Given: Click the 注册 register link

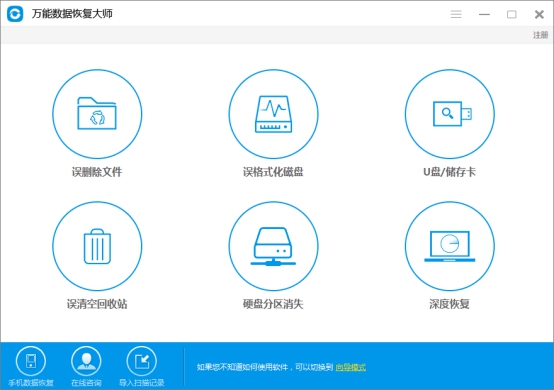Looking at the screenshot, I should [541, 35].
